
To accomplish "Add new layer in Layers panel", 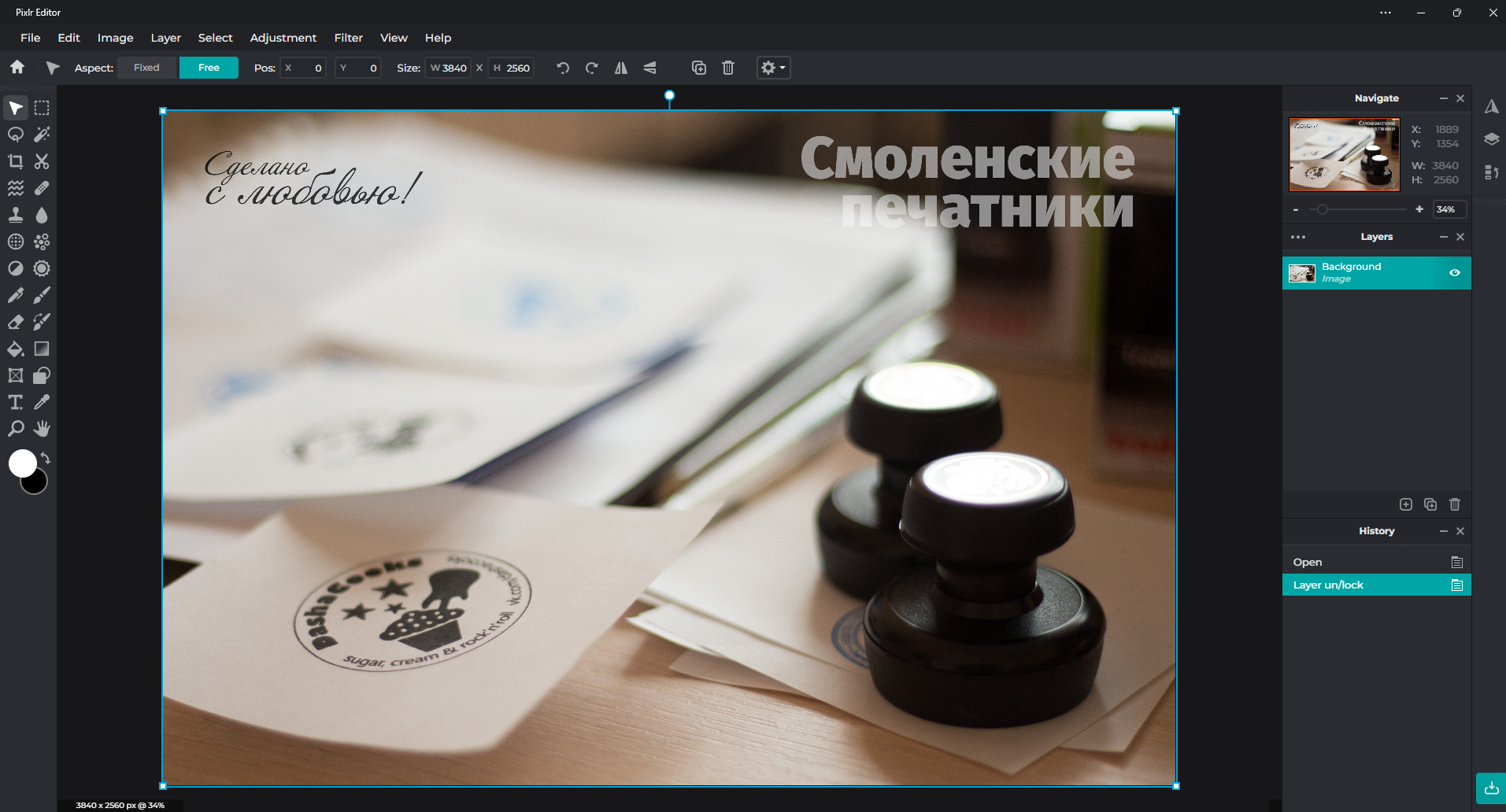I will (x=1406, y=504).
